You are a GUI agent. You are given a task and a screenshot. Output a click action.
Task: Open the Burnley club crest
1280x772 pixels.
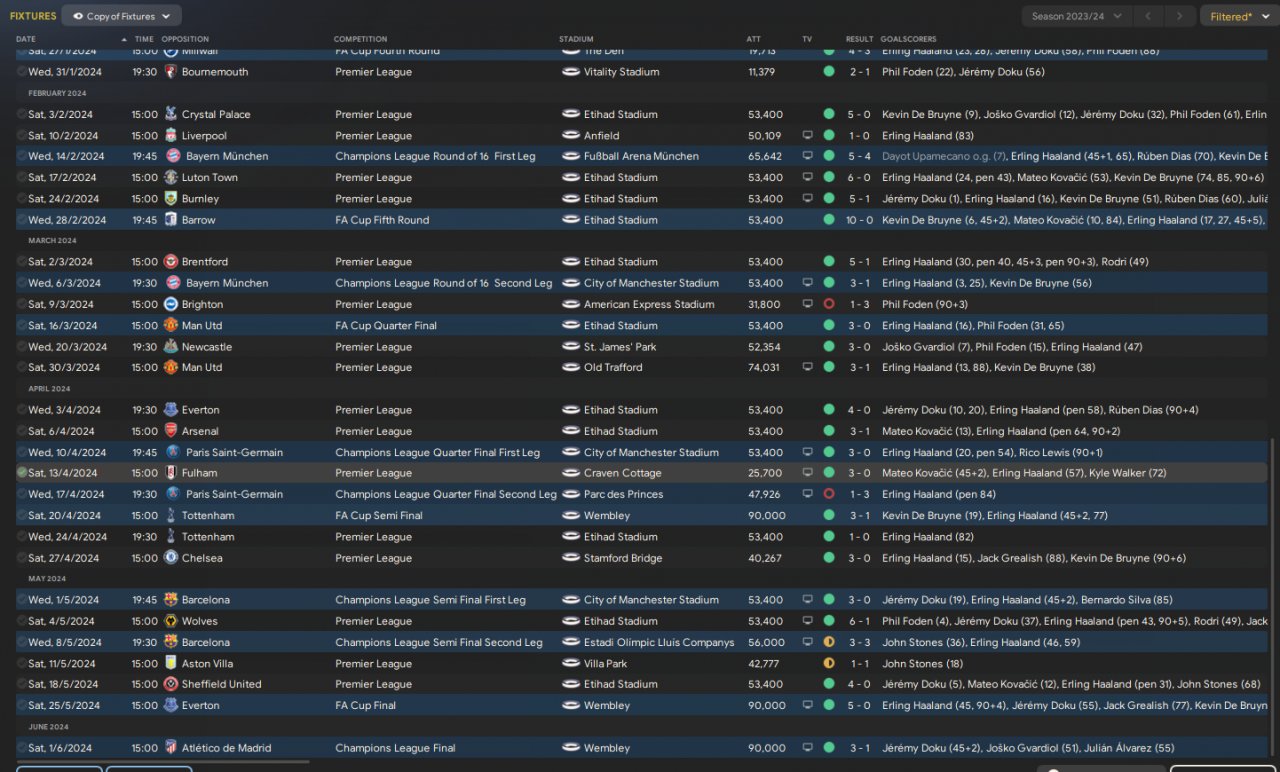(170, 198)
